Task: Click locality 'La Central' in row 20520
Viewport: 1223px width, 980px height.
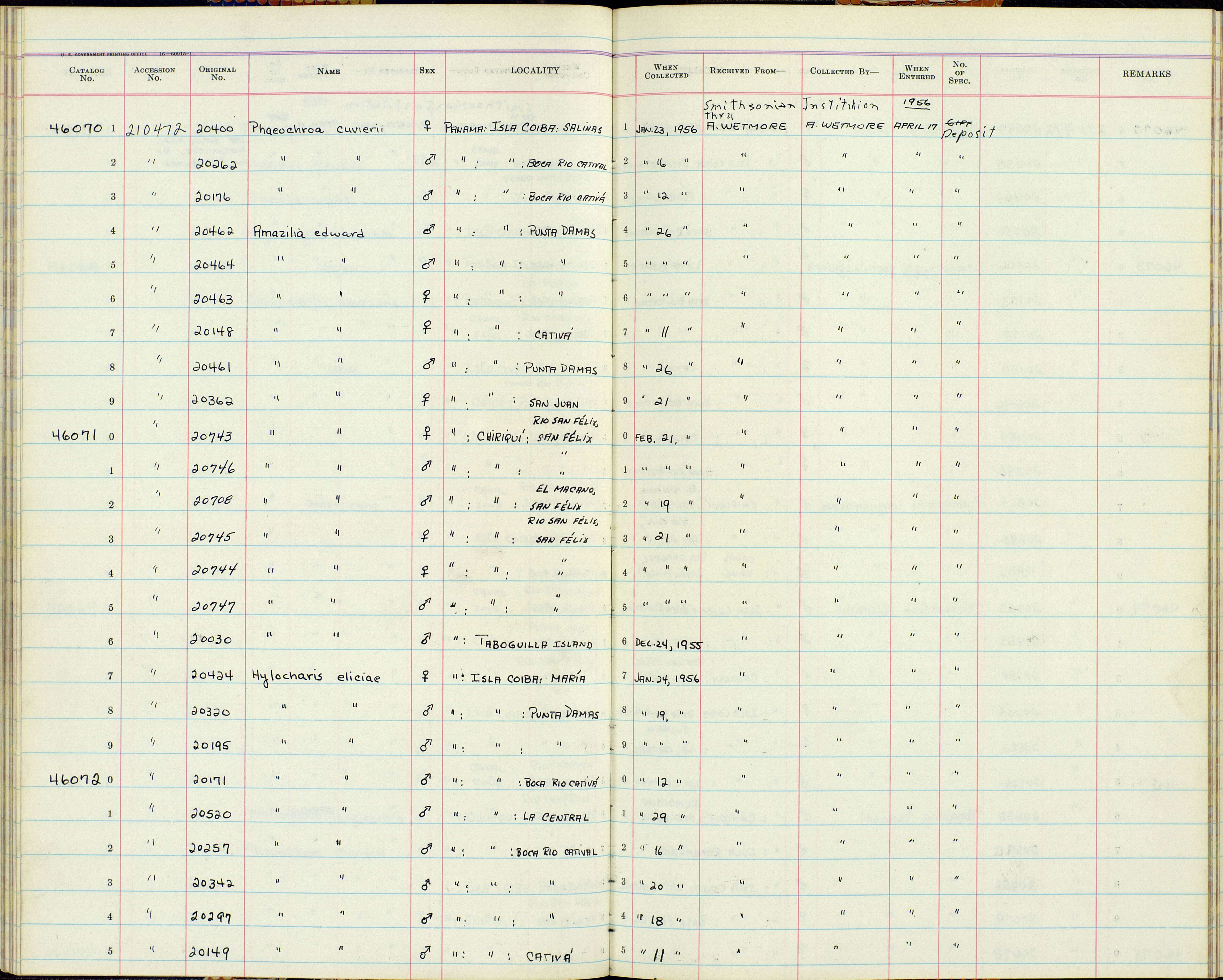Action: pyautogui.click(x=556, y=817)
